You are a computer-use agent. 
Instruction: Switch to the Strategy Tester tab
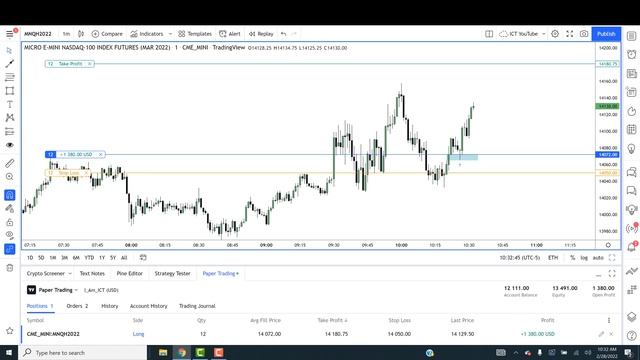[172, 273]
